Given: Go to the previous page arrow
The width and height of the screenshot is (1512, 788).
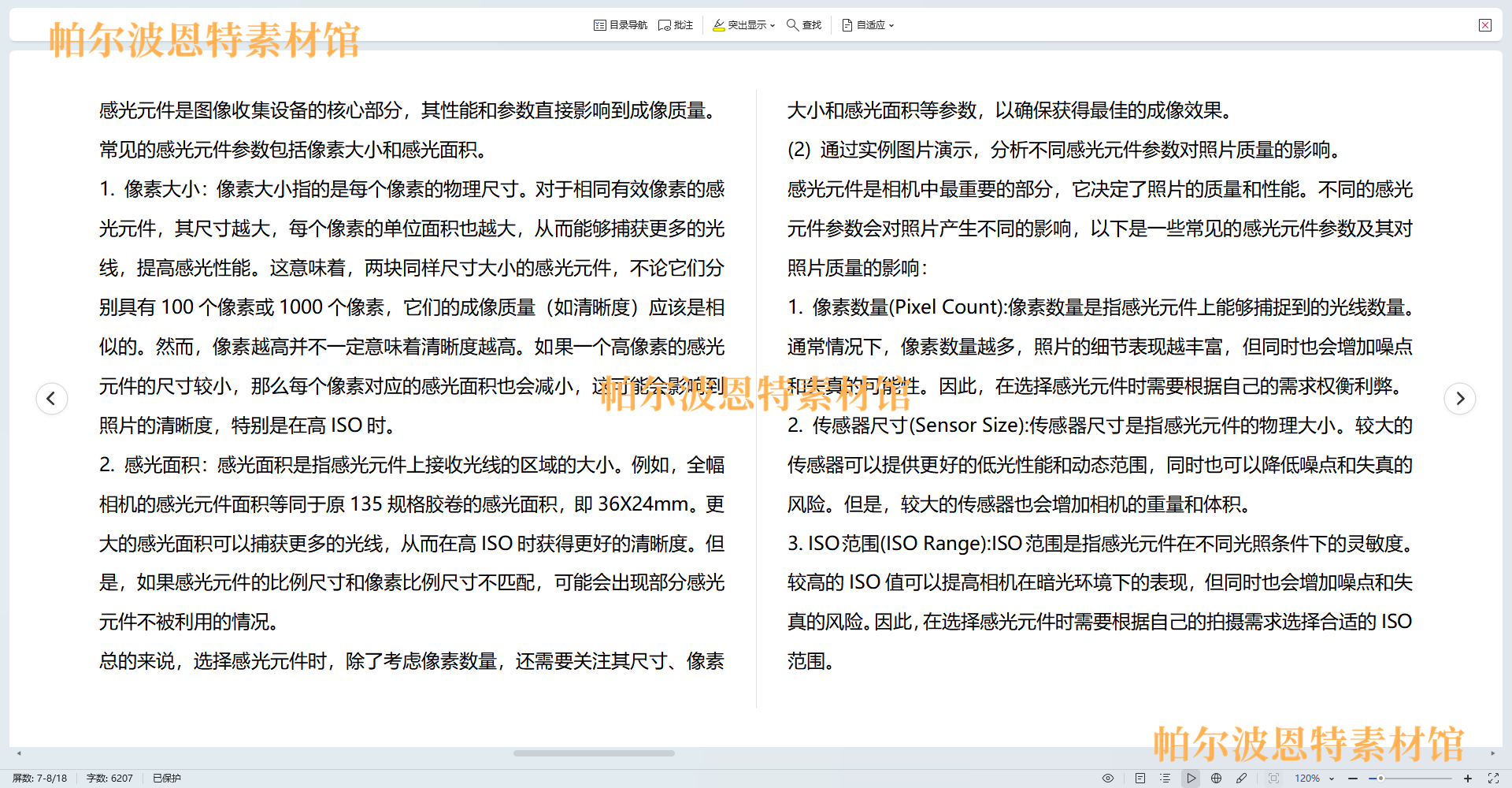Looking at the screenshot, I should tap(52, 398).
